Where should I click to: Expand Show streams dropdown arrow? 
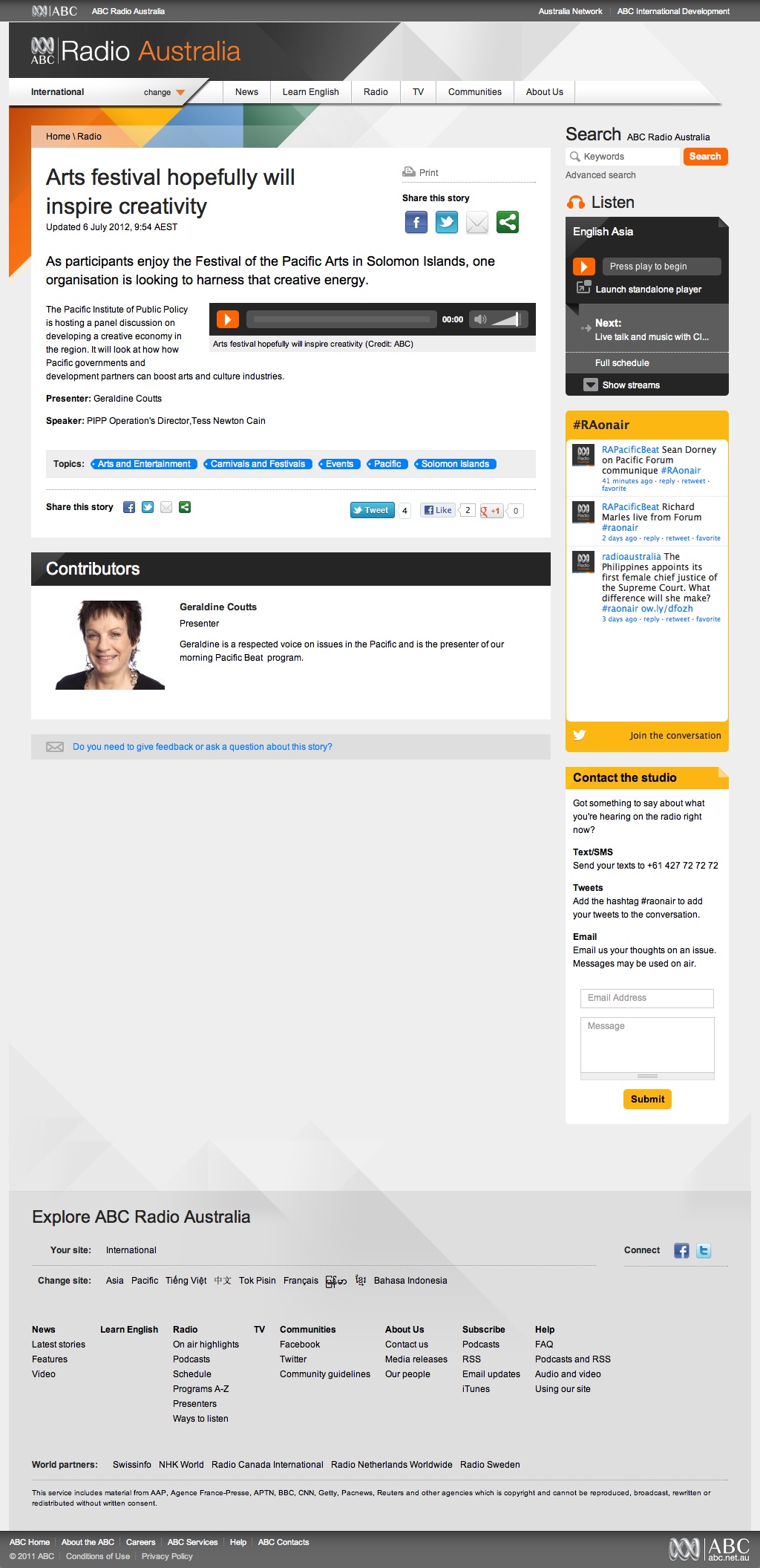pyautogui.click(x=591, y=385)
